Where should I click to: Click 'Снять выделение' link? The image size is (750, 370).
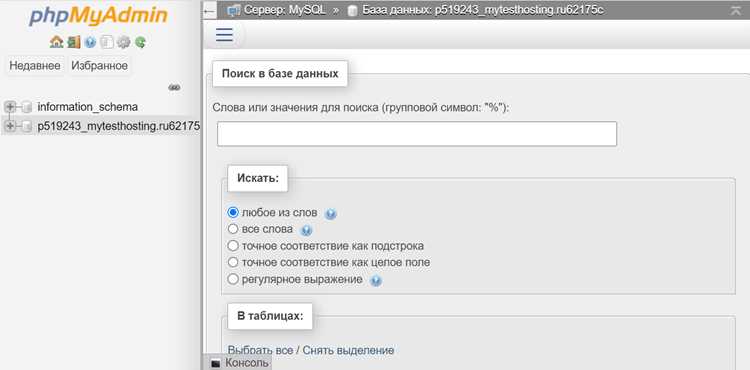click(x=348, y=350)
